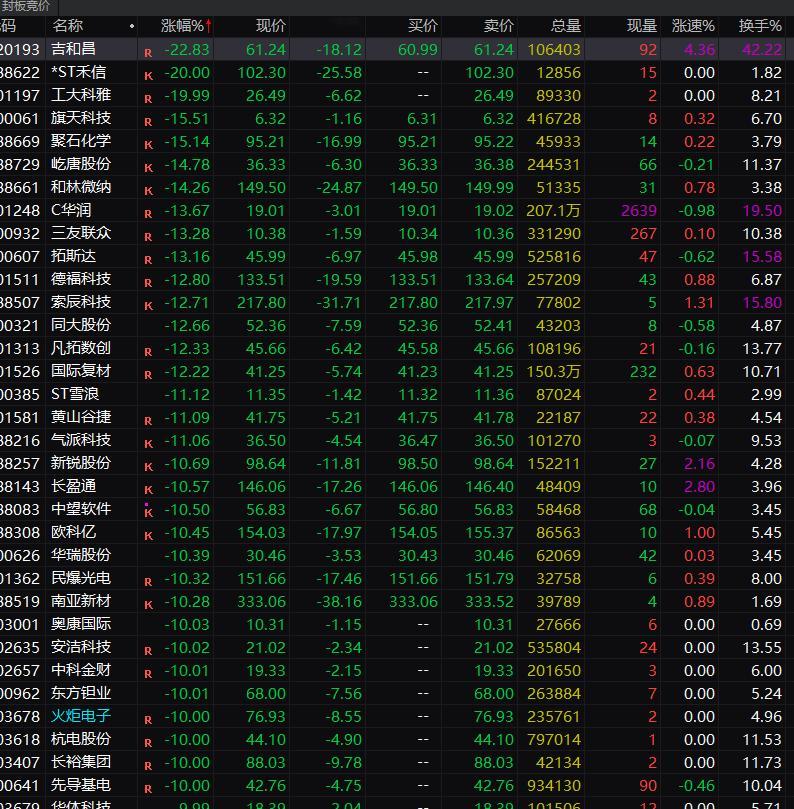
Task: Click the R marker on 拓斯达 row
Action: [148, 260]
